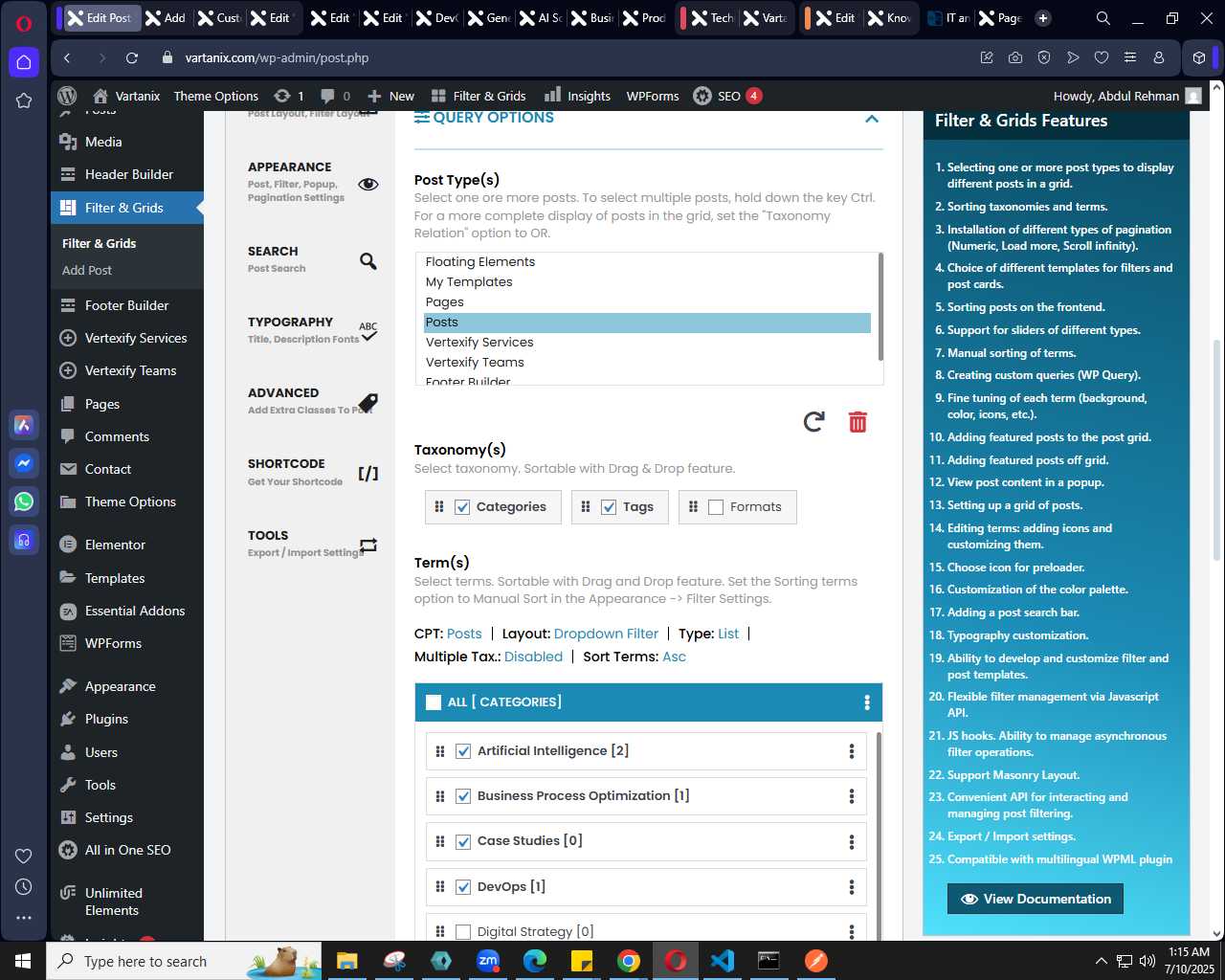This screenshot has height=980, width=1225.
Task: Click the red trash delete icon
Action: coord(857,422)
